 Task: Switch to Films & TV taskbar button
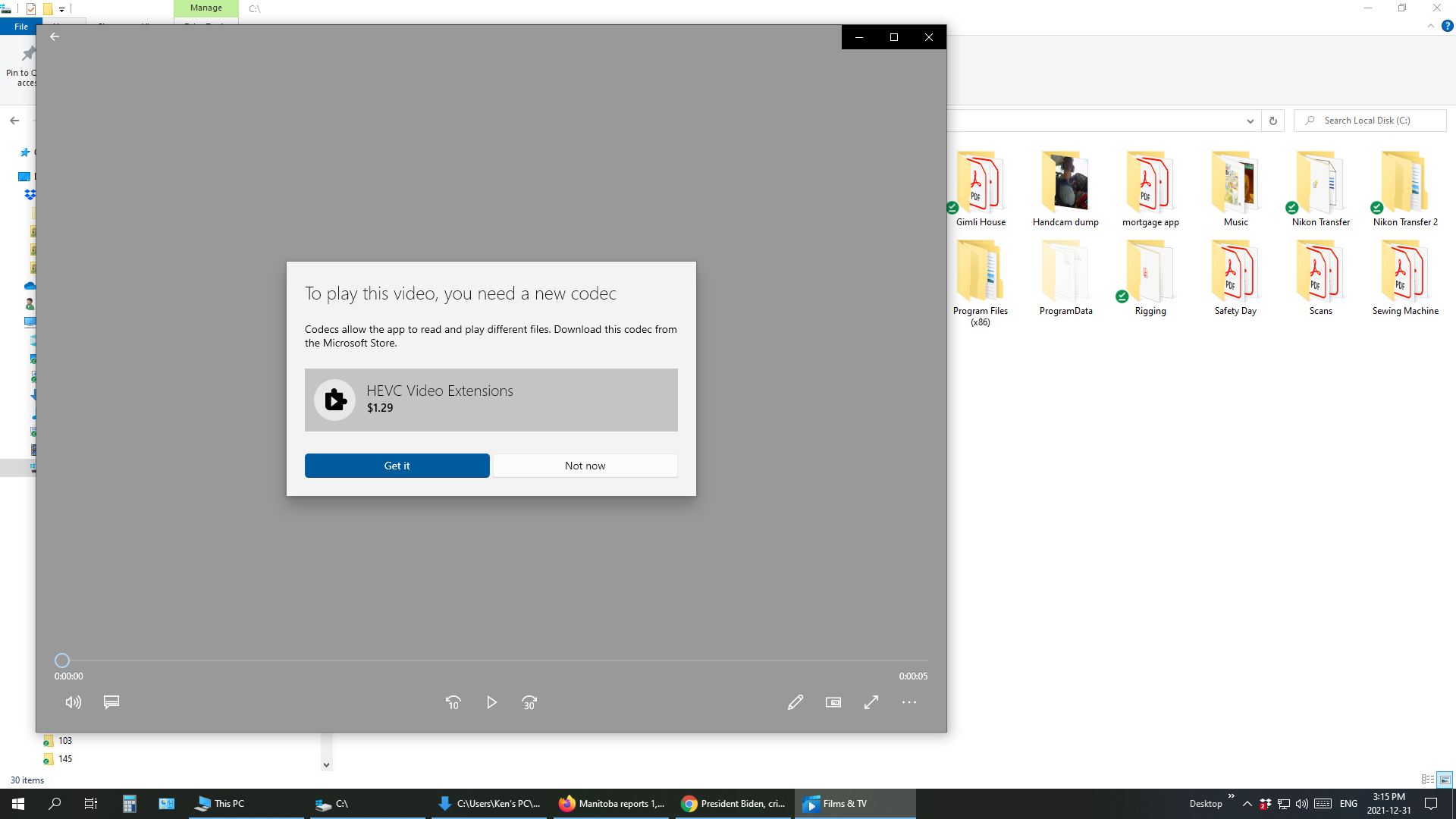coord(855,804)
